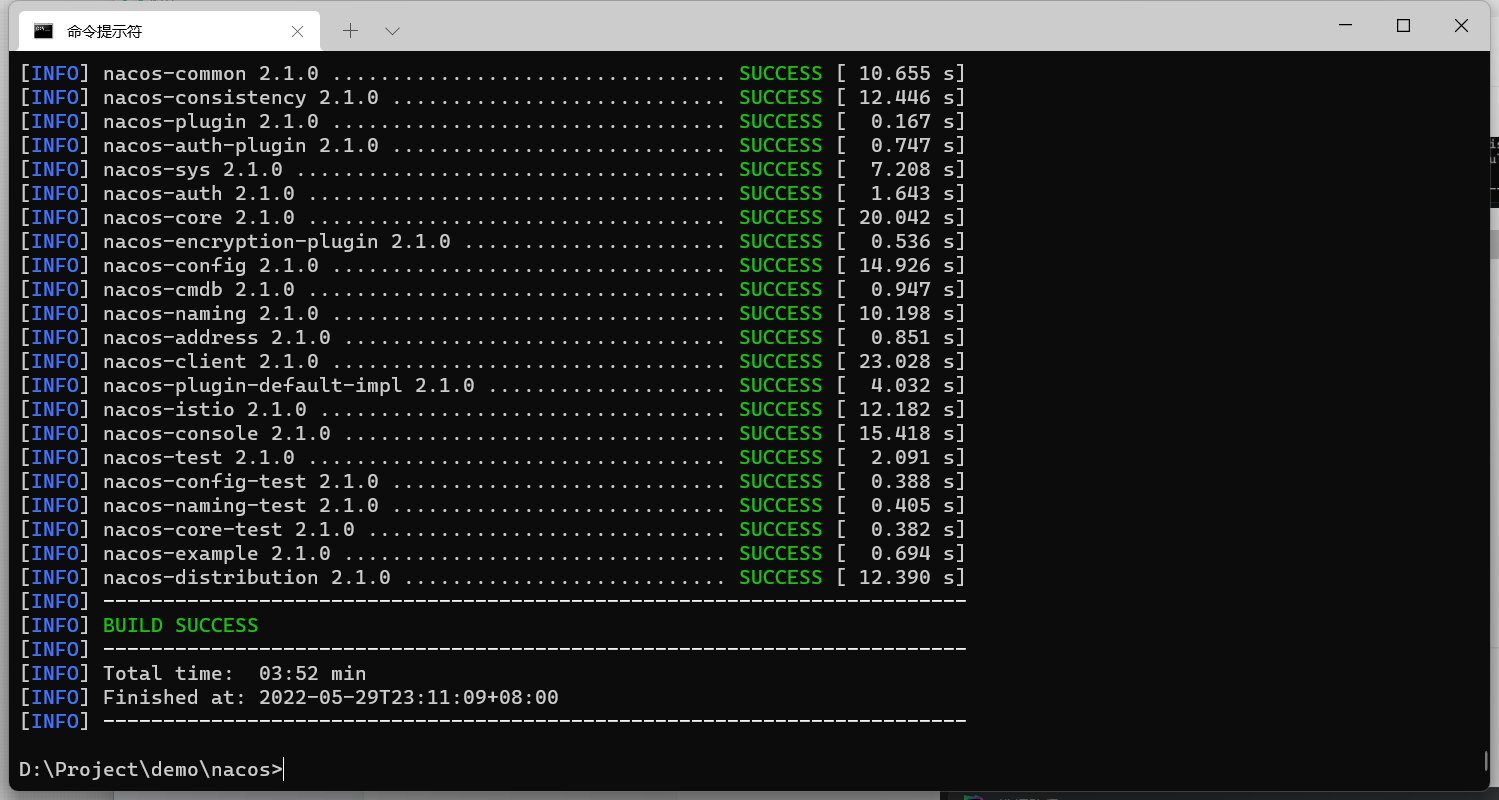Click the Total time: 03:52 min line
This screenshot has width=1499, height=800.
point(193,673)
